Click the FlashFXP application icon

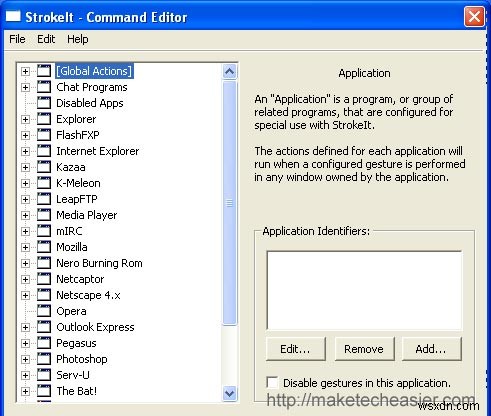[44, 135]
